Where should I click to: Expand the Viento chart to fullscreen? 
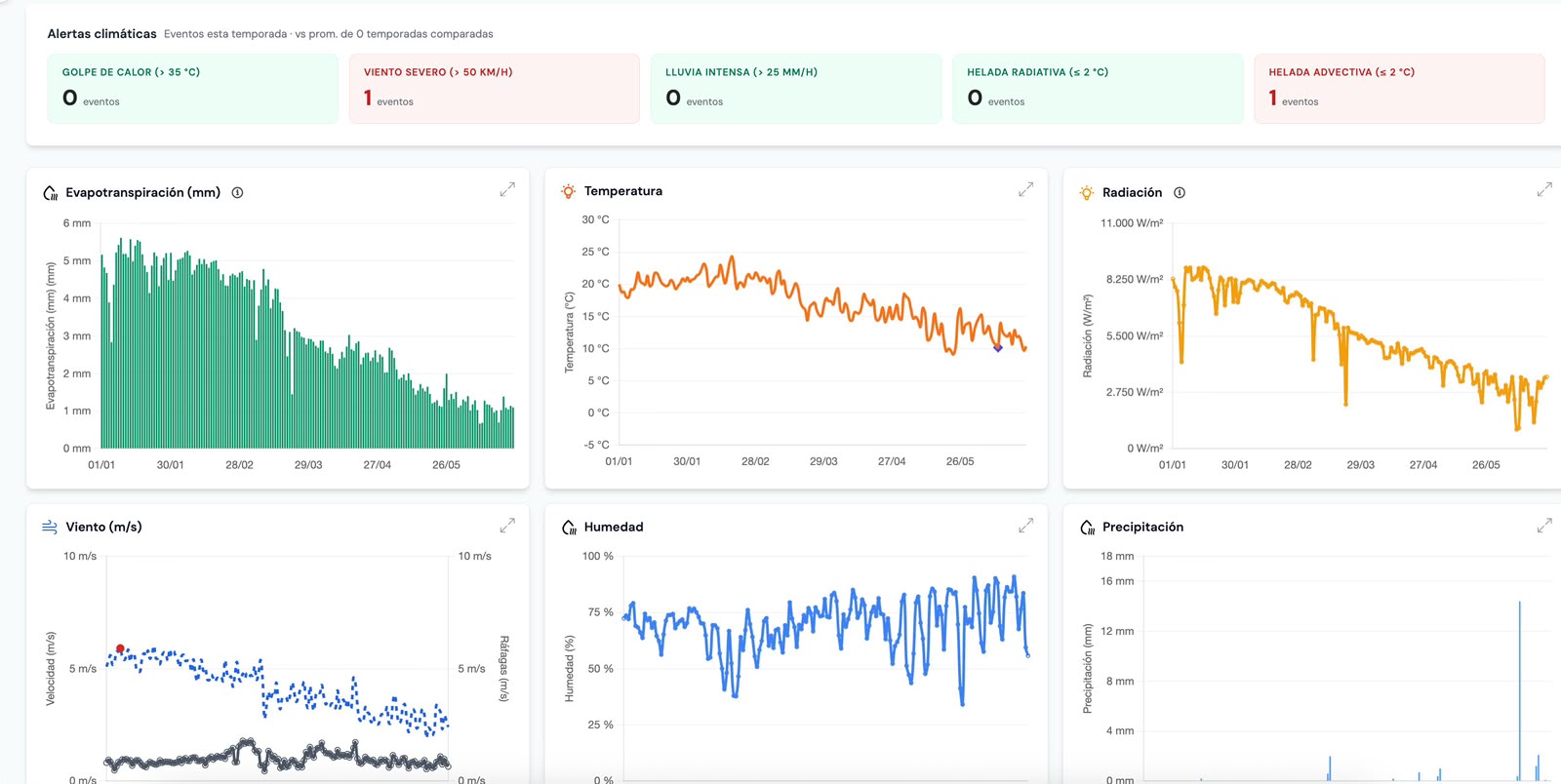click(x=507, y=527)
